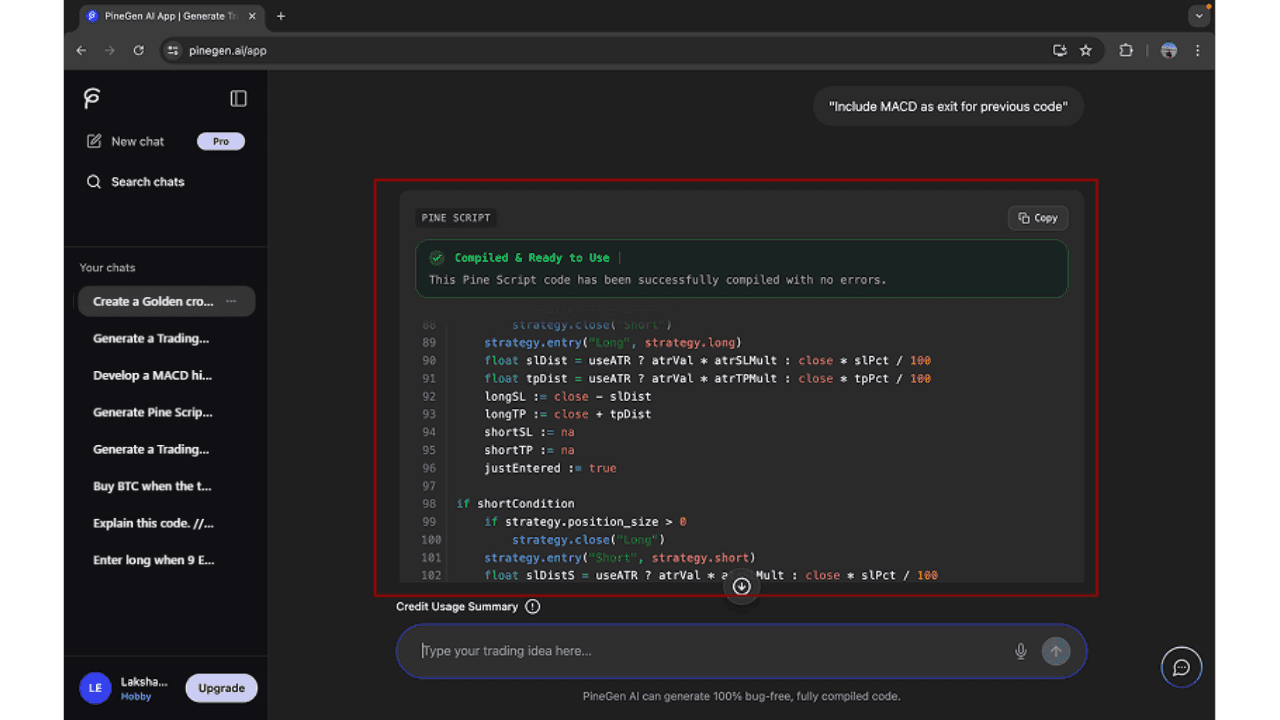Viewport: 1280px width, 720px height.
Task: Open the 'Explain this code. //...' chat
Action: point(153,523)
